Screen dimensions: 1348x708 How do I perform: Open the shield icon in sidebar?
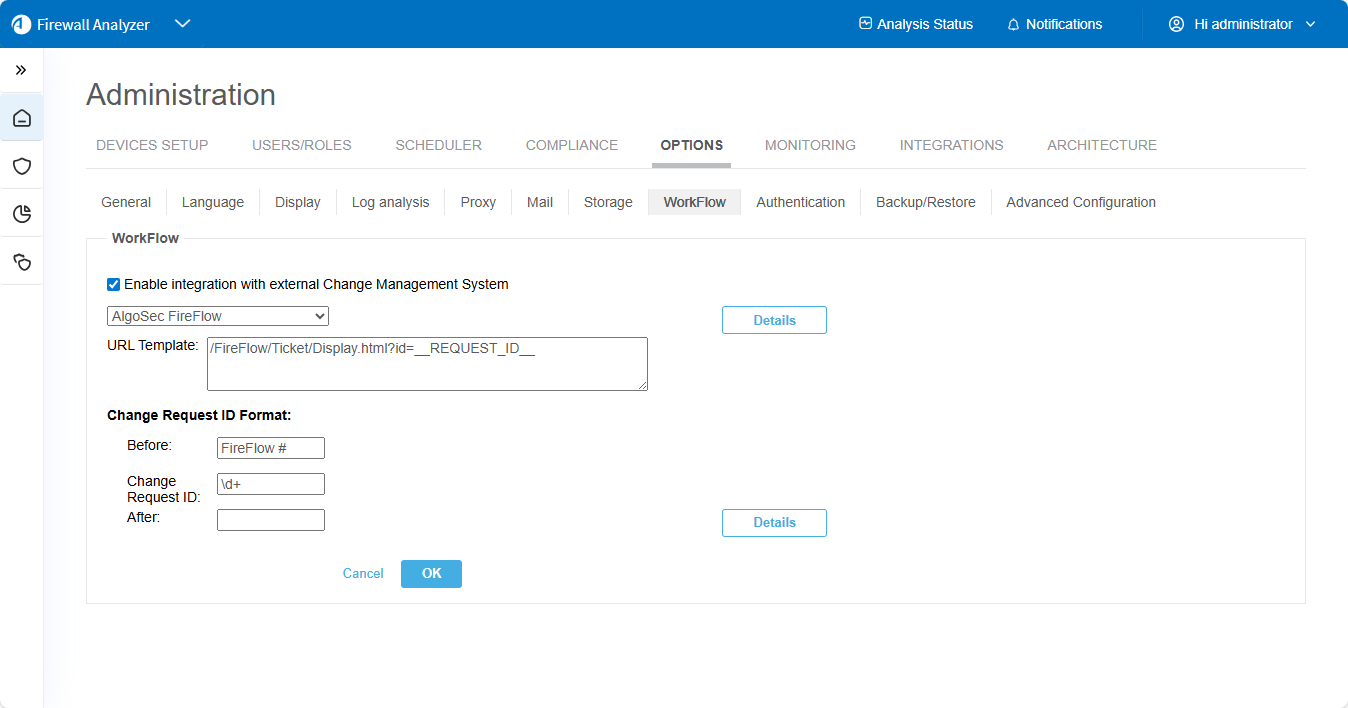coord(22,166)
